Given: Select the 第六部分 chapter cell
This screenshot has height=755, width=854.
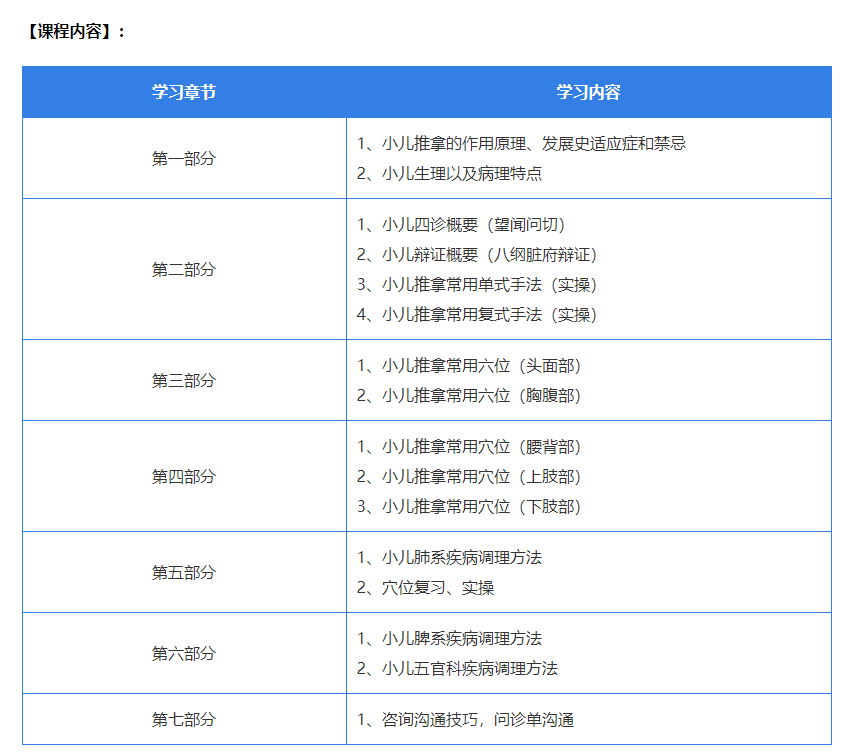Looking at the screenshot, I should pyautogui.click(x=184, y=654).
